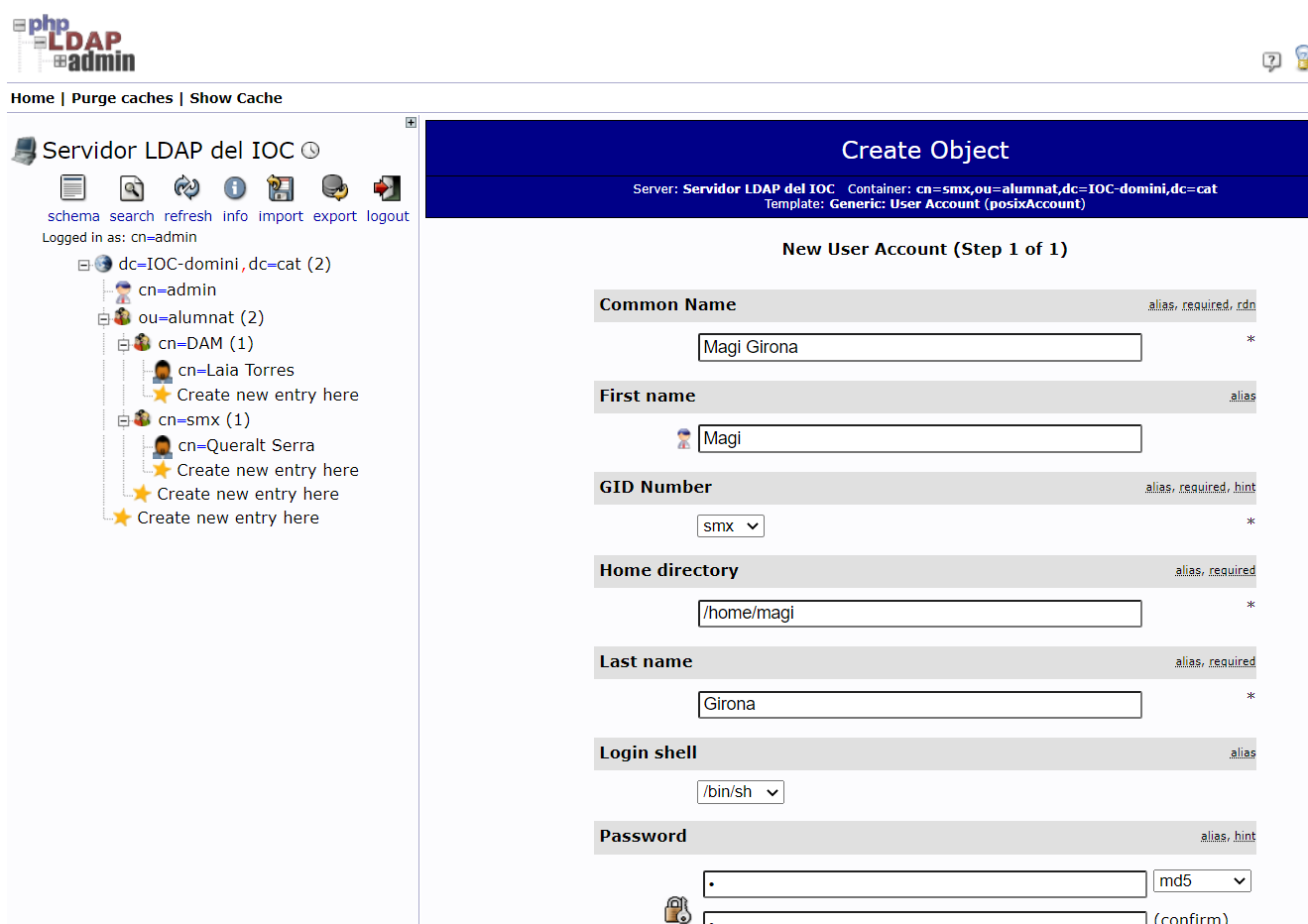
Task: Click Create new entry here under cn=DAM
Action: click(268, 395)
